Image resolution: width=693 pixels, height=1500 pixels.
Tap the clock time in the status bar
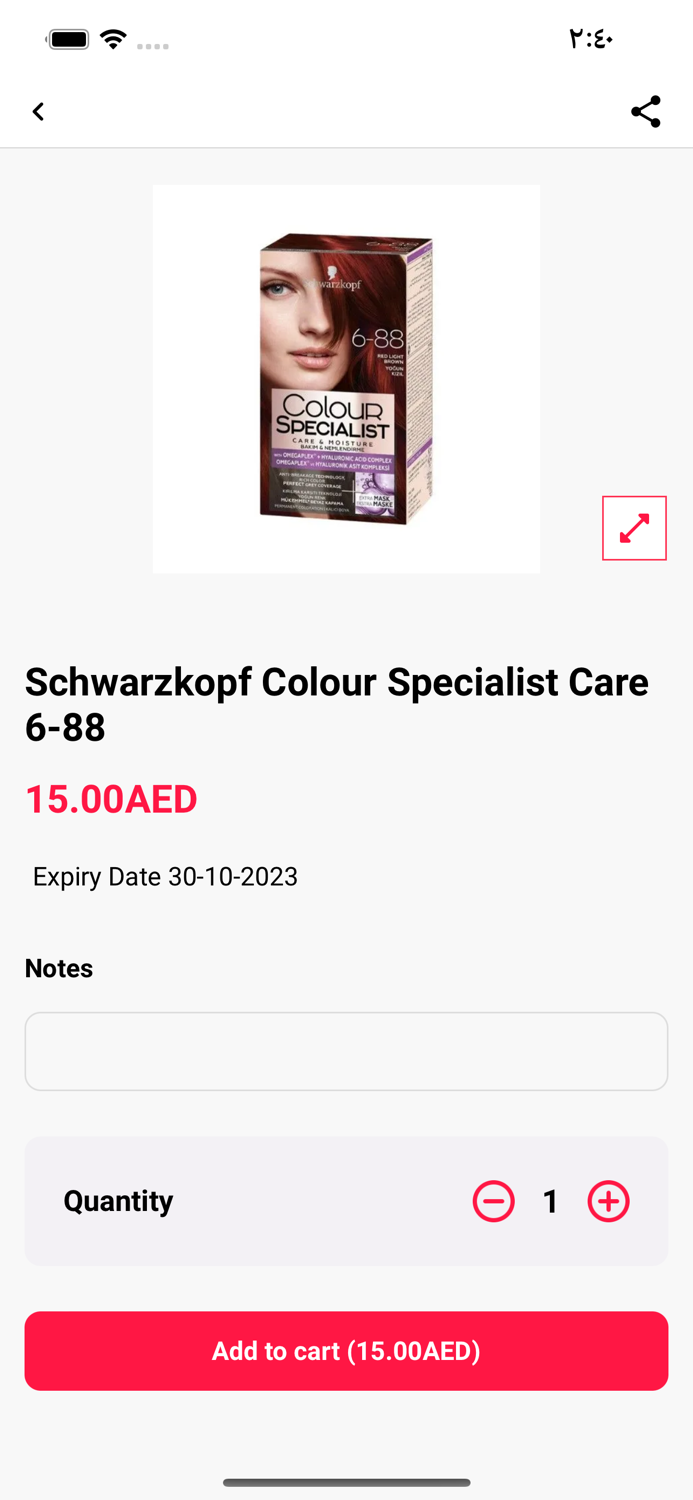(x=591, y=39)
